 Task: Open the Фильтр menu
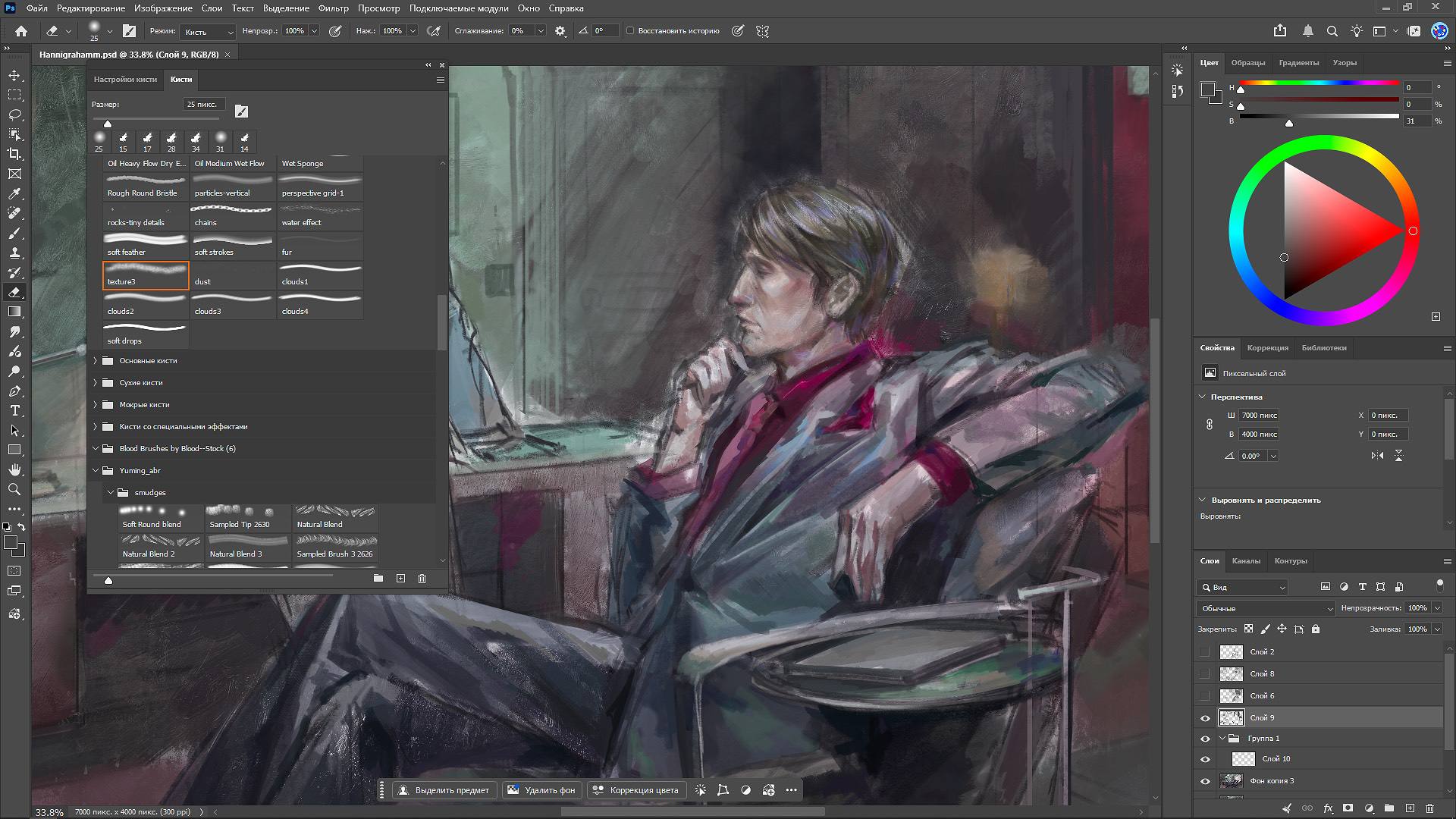(x=334, y=8)
